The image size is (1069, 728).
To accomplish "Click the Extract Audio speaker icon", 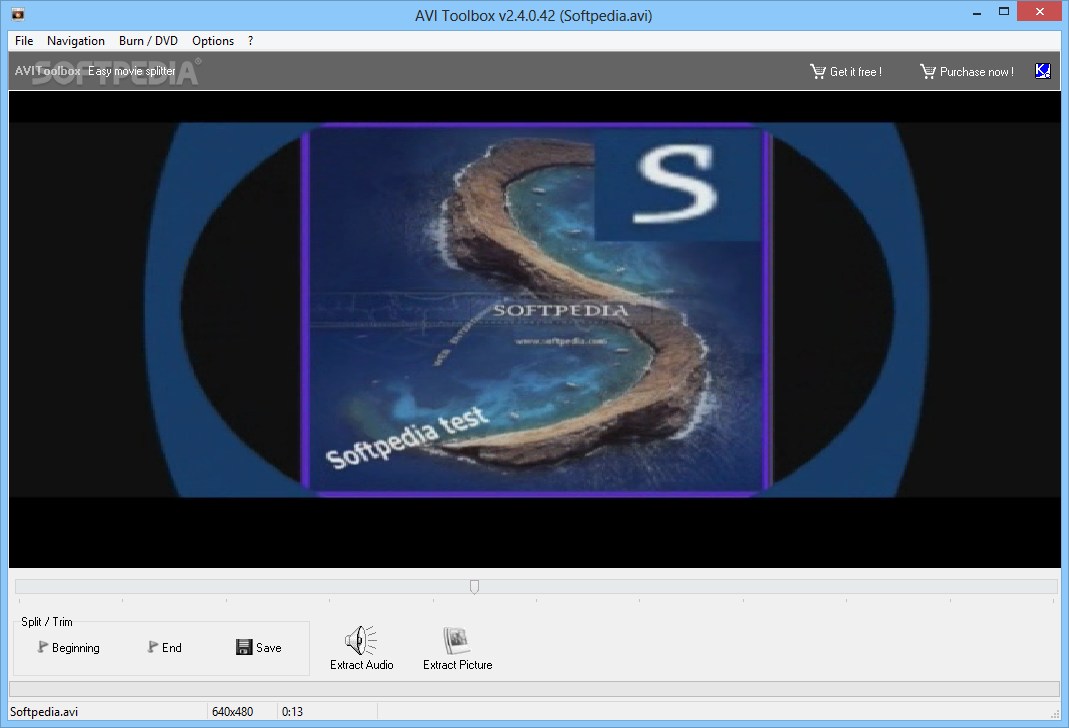I will pyautogui.click(x=361, y=641).
